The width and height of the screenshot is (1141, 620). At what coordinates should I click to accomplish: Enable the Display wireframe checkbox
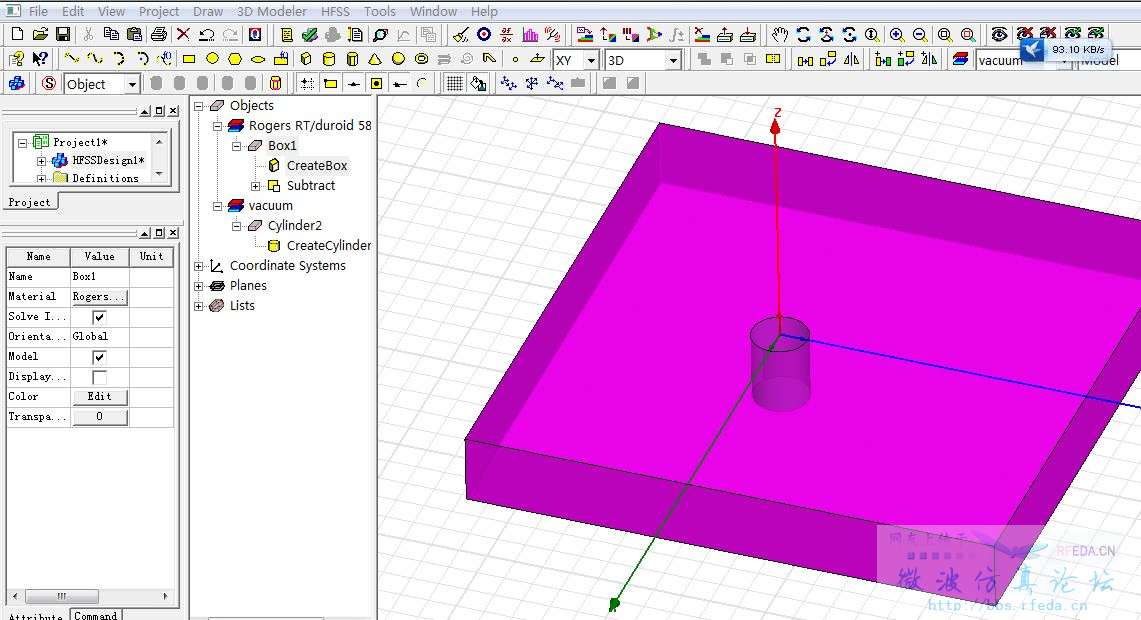99,377
